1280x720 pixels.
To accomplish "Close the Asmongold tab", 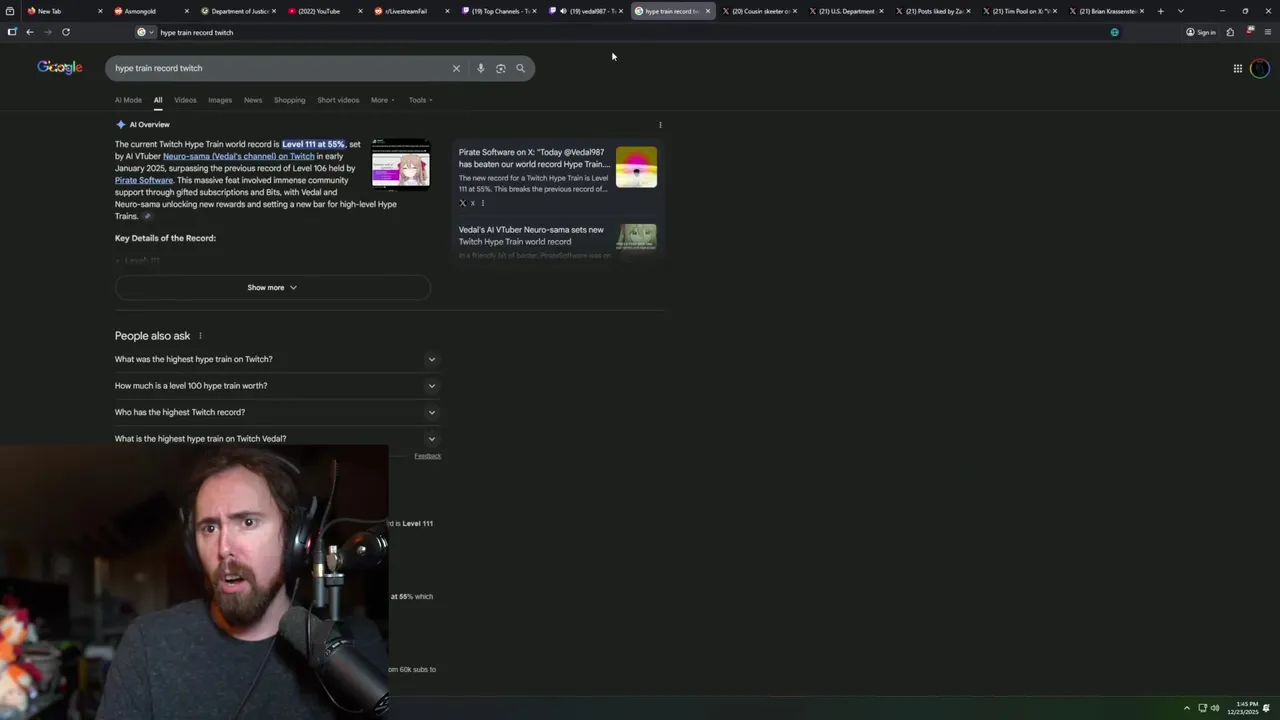I will [x=187, y=11].
